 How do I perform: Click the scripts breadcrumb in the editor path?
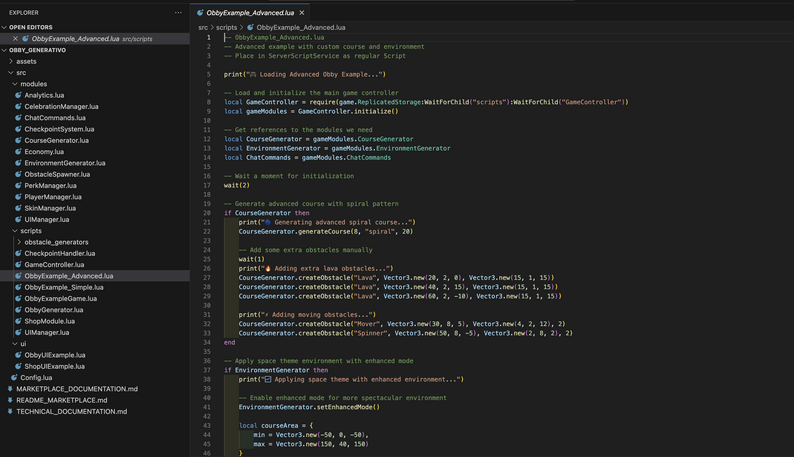click(227, 28)
